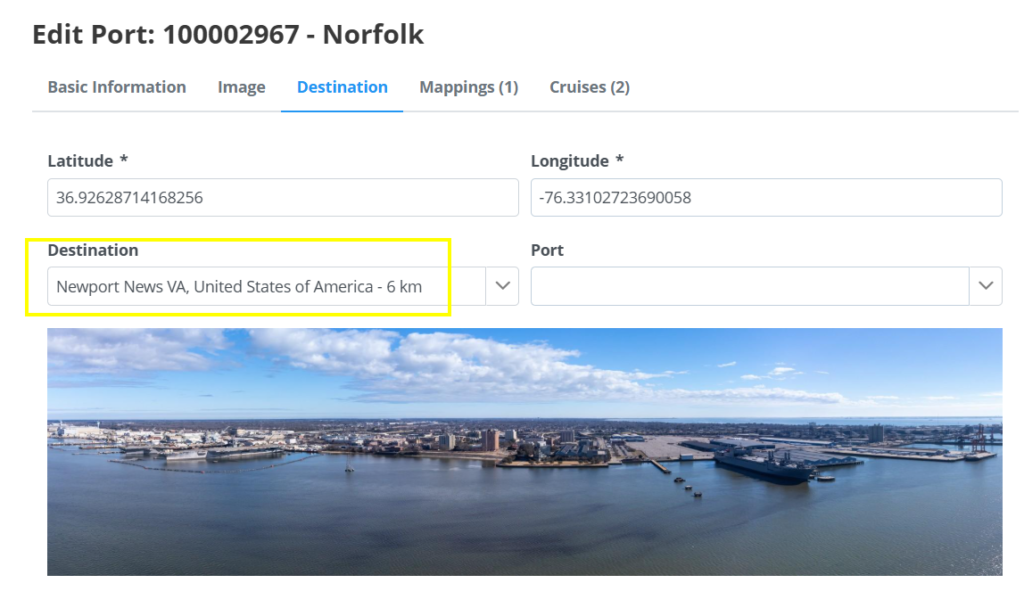Click the Destination field label

(x=93, y=250)
